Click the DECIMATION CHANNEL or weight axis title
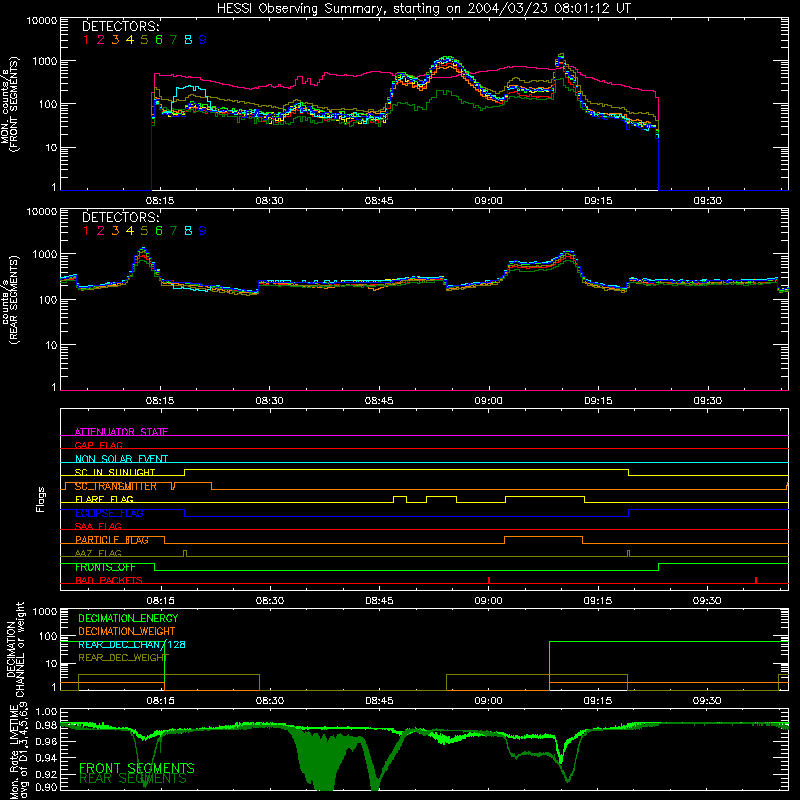Image resolution: width=800 pixels, height=800 pixels. tap(15, 649)
